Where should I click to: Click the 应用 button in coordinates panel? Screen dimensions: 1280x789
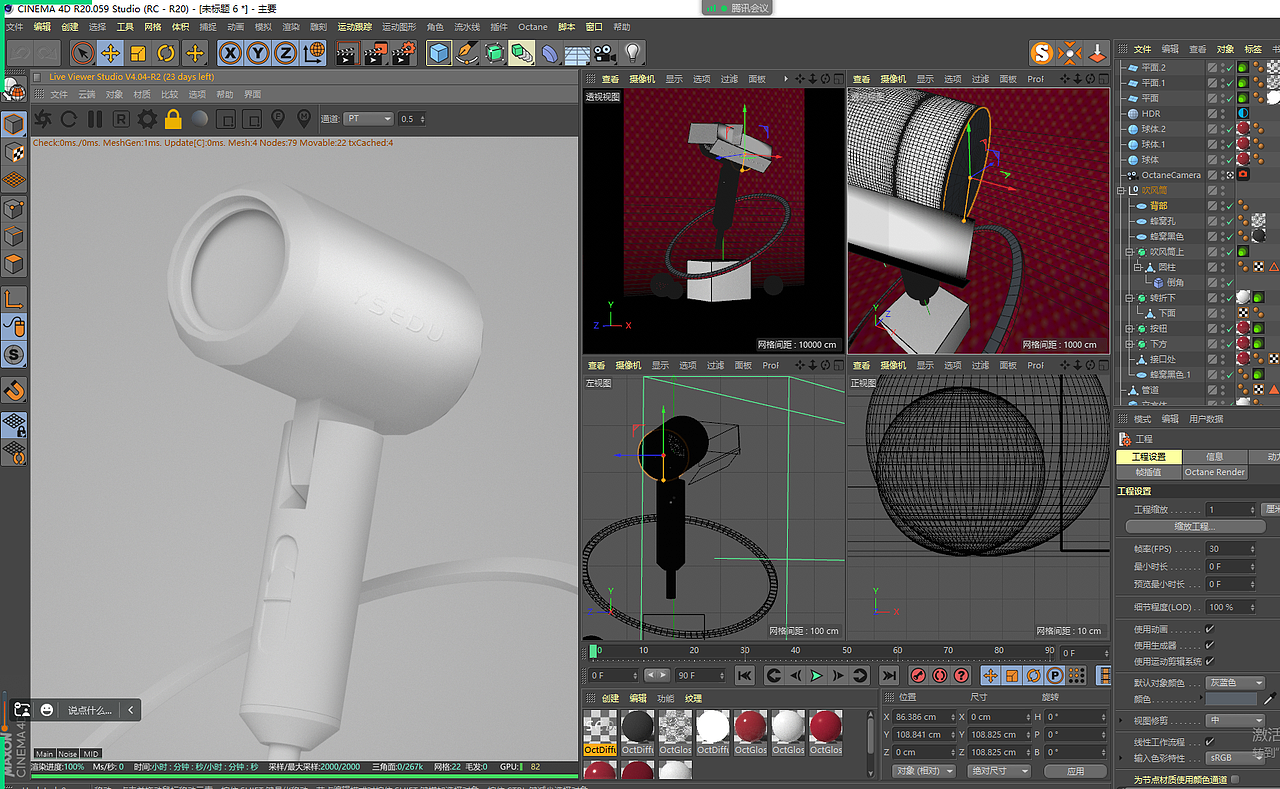[1075, 771]
